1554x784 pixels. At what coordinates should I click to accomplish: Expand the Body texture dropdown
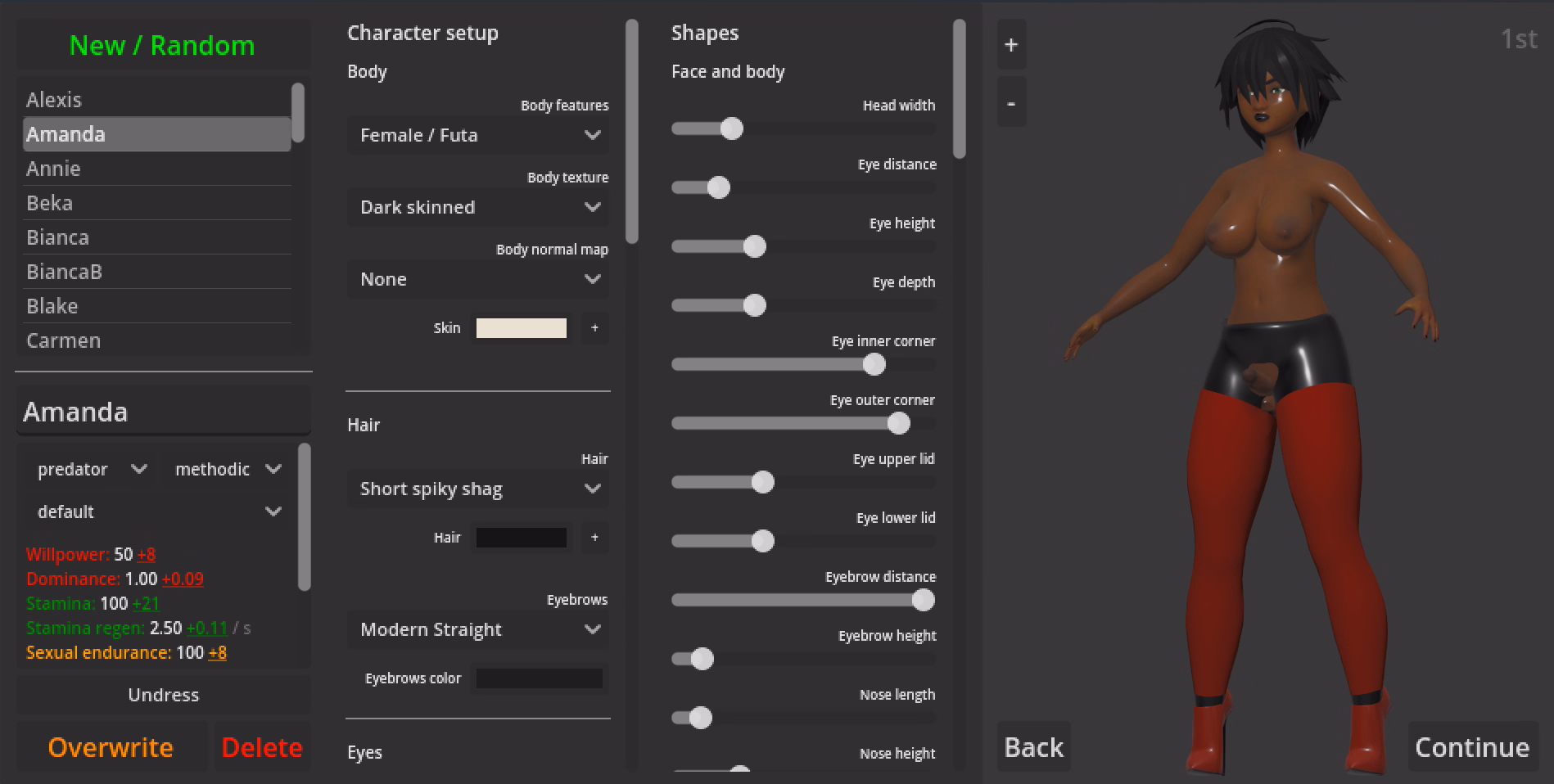[x=479, y=207]
